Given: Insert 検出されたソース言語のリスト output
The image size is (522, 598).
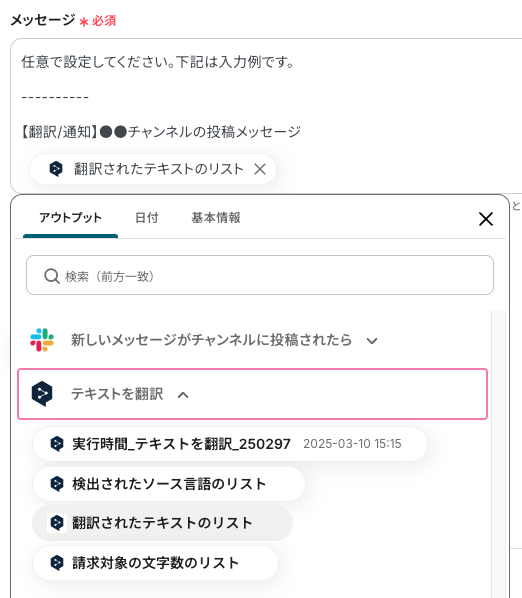Looking at the screenshot, I should [169, 484].
